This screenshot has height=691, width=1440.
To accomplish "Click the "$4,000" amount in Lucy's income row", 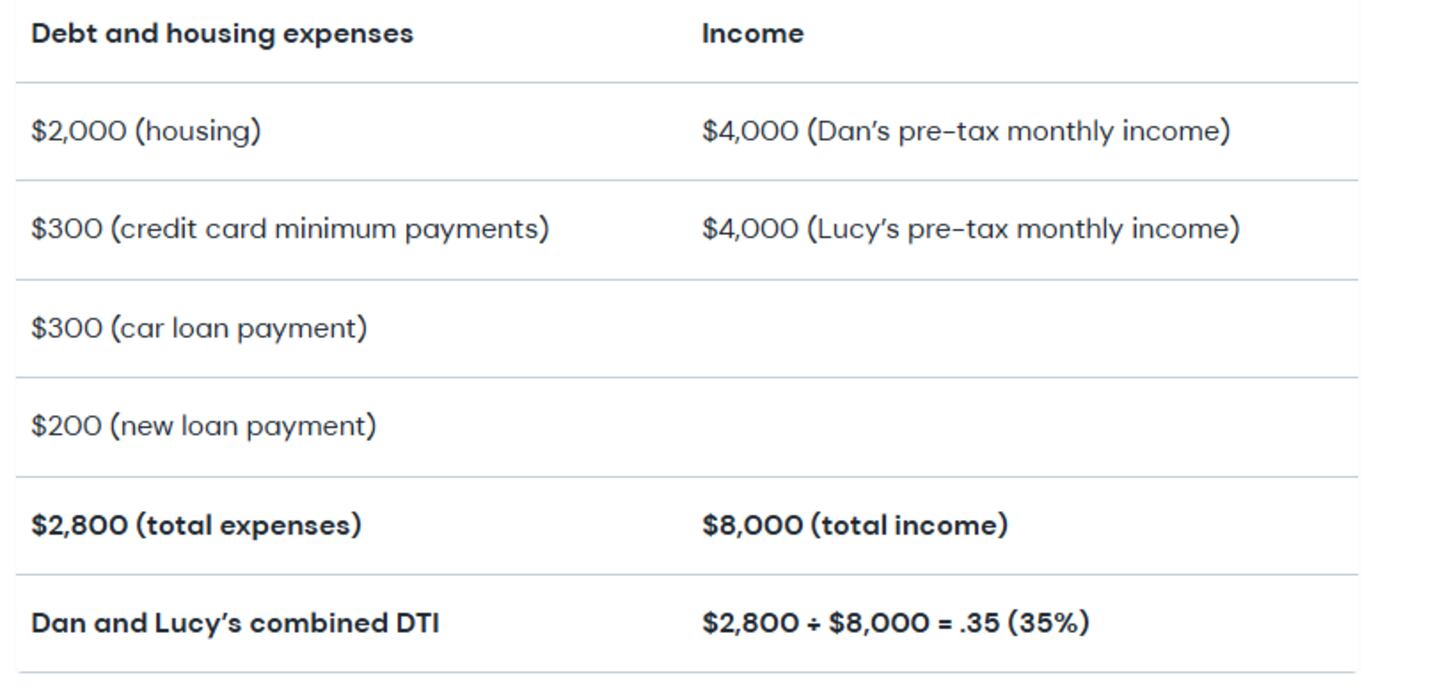I will click(x=750, y=229).
